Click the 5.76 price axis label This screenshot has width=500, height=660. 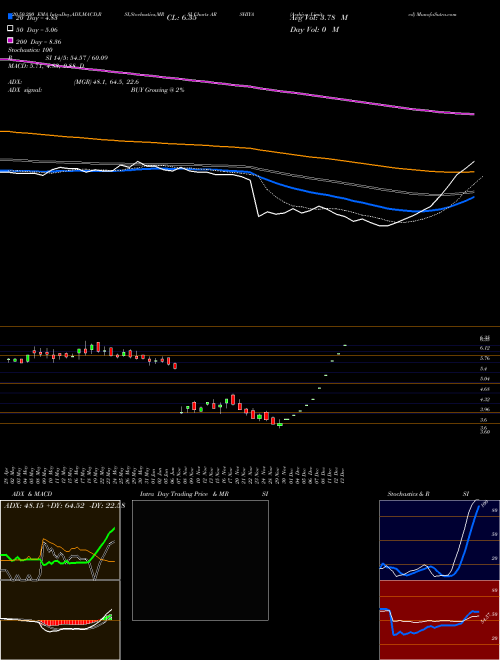(485, 358)
